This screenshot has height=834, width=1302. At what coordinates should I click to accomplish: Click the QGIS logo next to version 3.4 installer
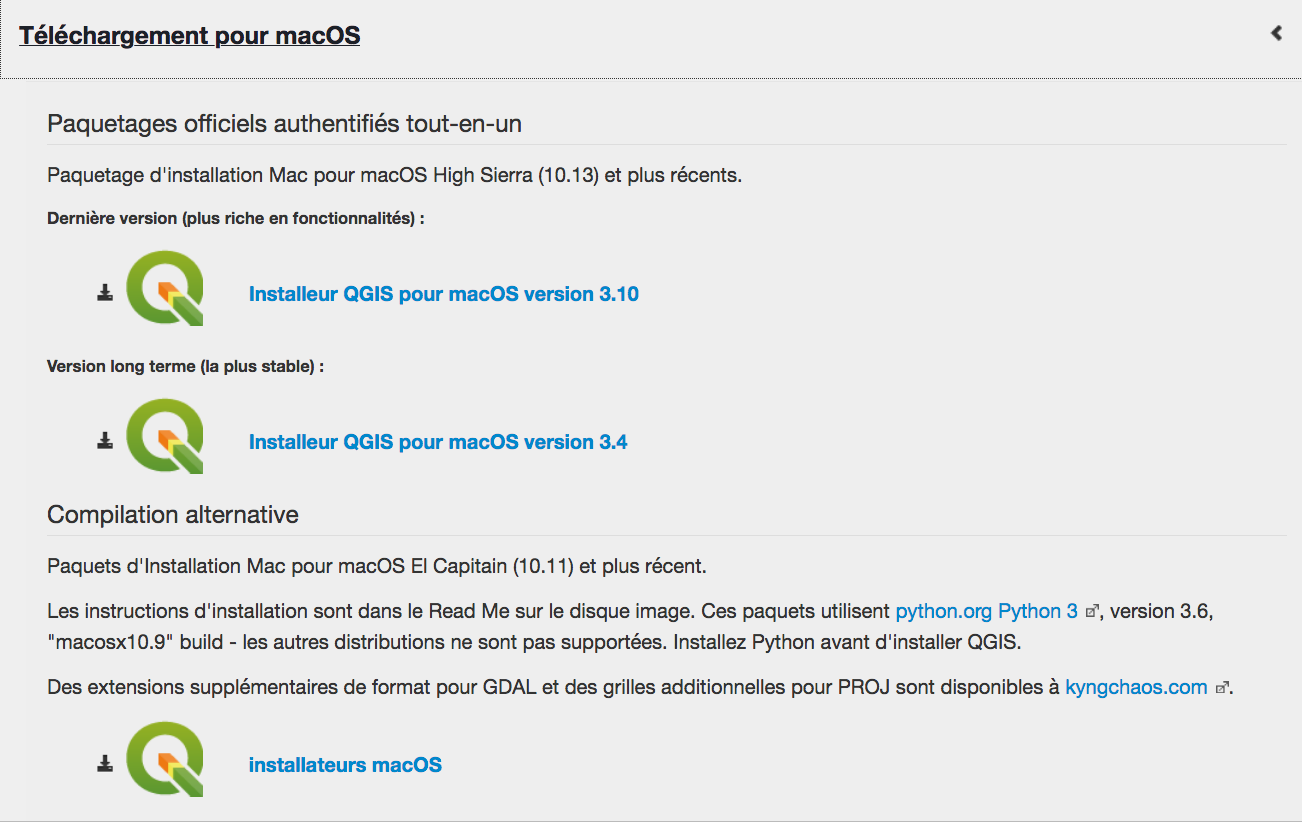164,435
